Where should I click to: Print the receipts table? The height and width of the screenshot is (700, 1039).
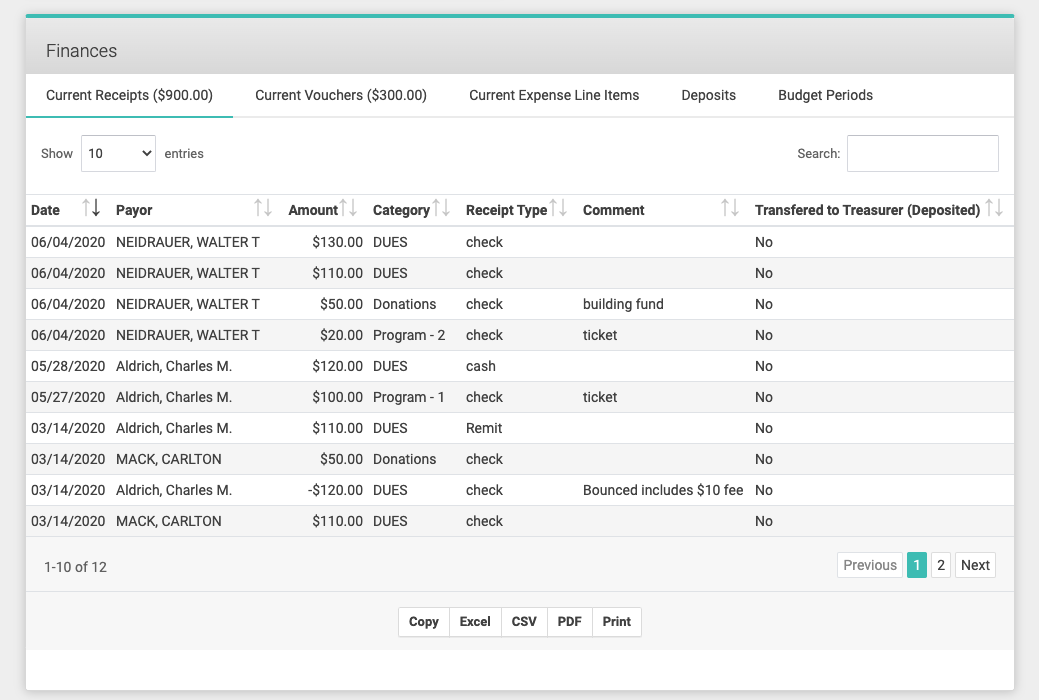pyautogui.click(x=617, y=622)
